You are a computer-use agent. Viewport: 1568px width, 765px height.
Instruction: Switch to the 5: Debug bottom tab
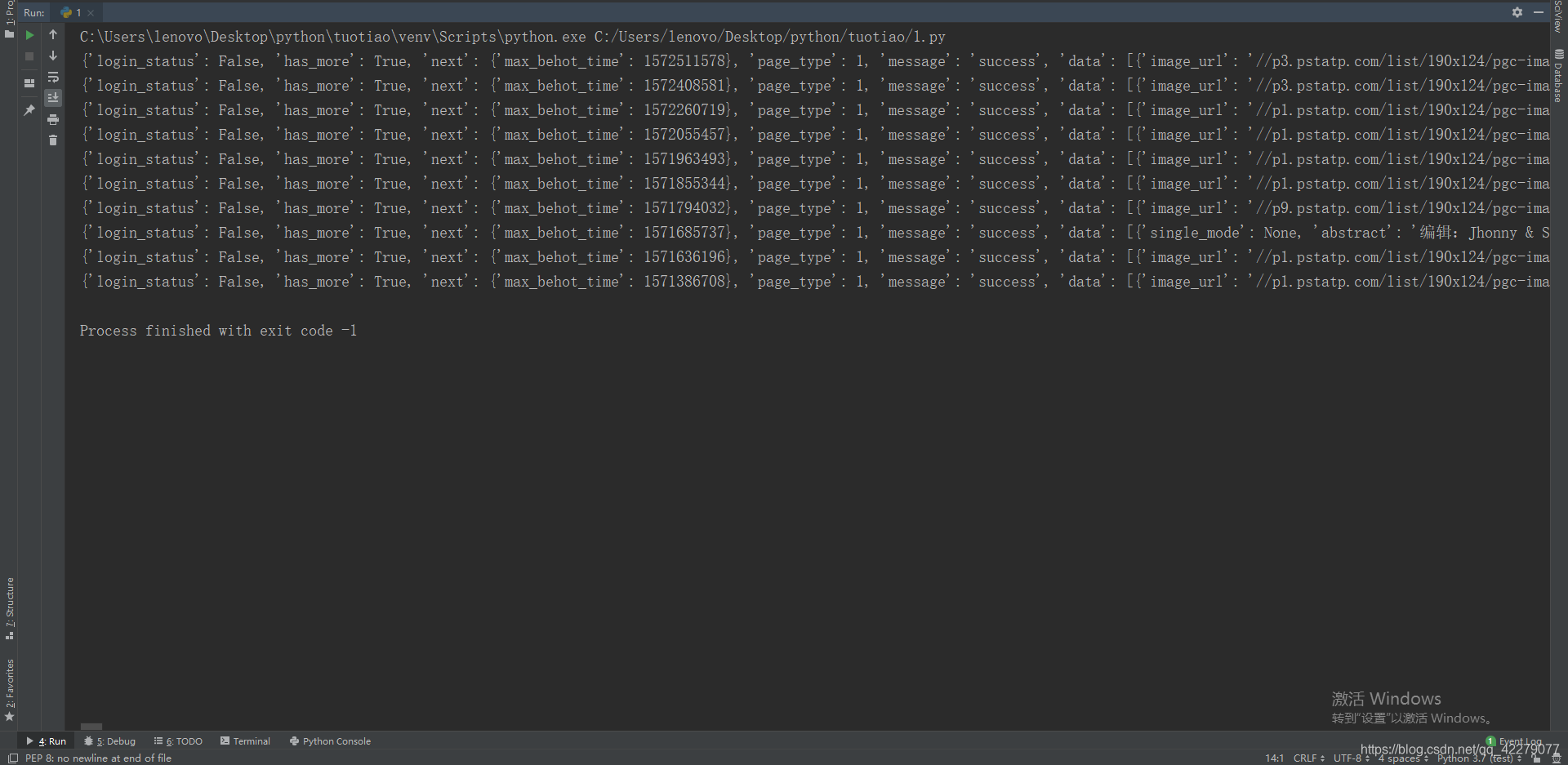(109, 741)
